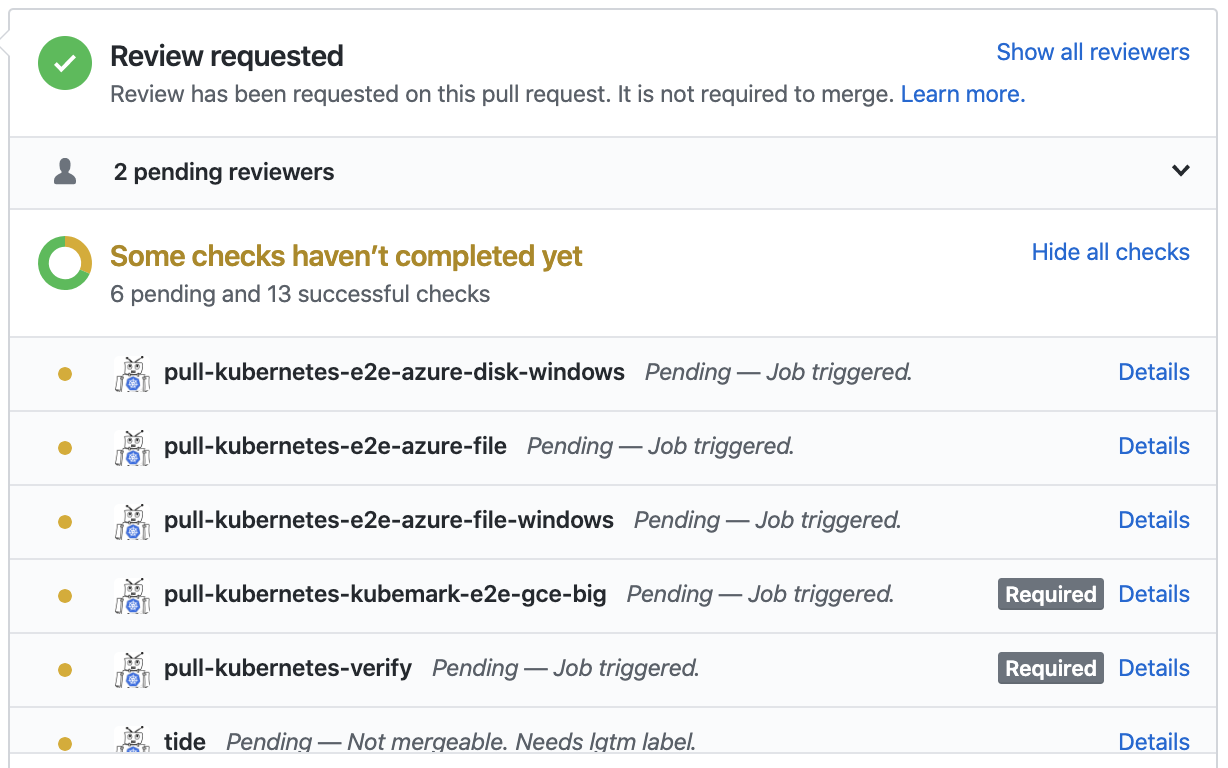Image resolution: width=1228 pixels, height=768 pixels.
Task: Select the pull-kubernetes-verify check name
Action: [x=288, y=668]
